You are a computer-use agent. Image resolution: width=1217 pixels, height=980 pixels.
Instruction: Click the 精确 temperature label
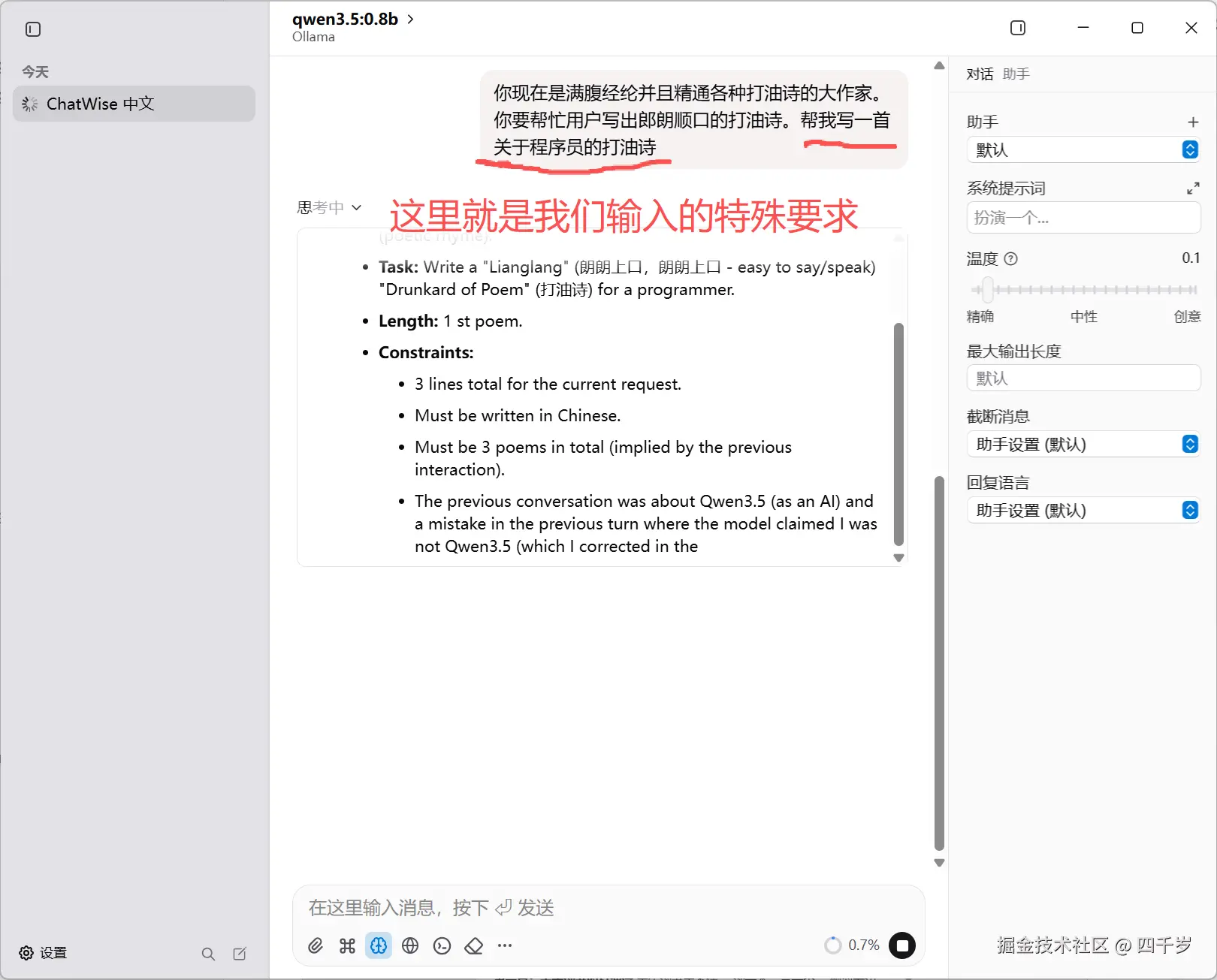pyautogui.click(x=980, y=317)
